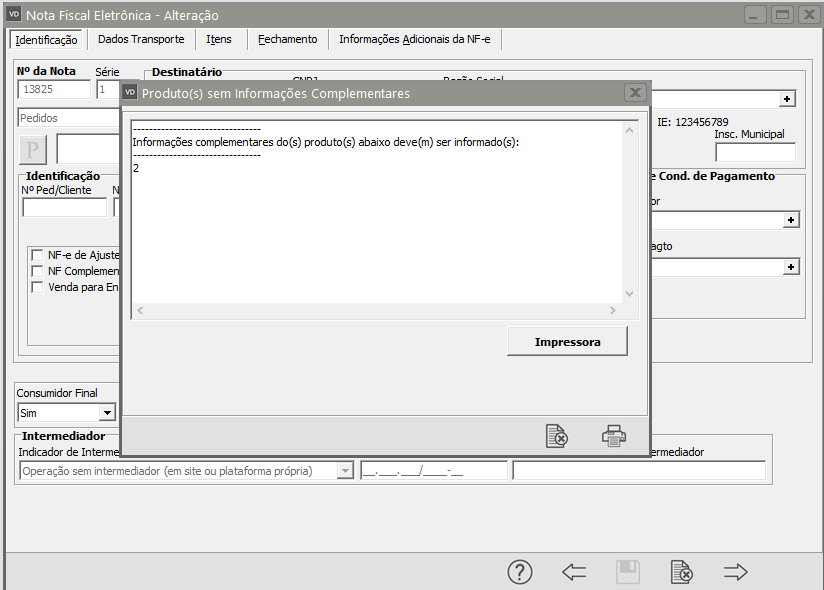Viewport: 824px width, 590px height.
Task: Open help with the question mark icon
Action: click(x=520, y=572)
